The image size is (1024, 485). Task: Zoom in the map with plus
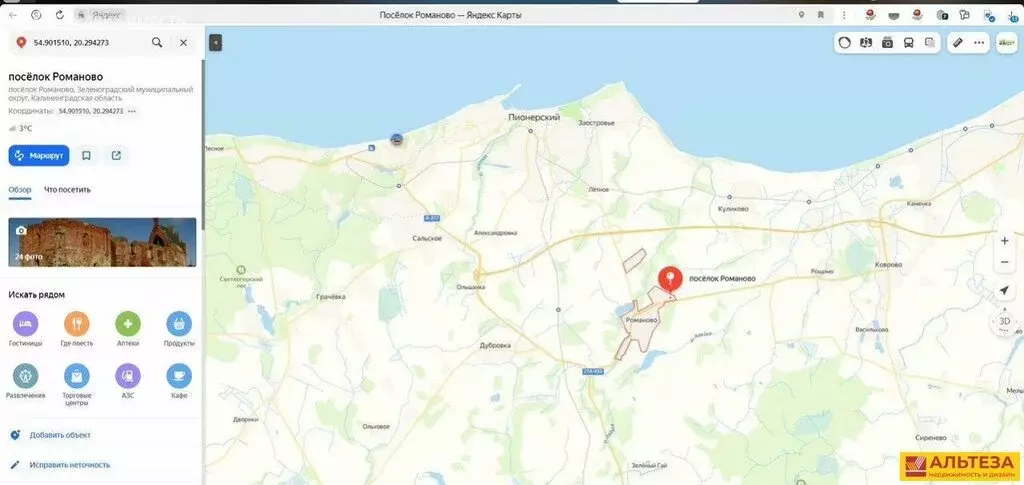(1004, 241)
